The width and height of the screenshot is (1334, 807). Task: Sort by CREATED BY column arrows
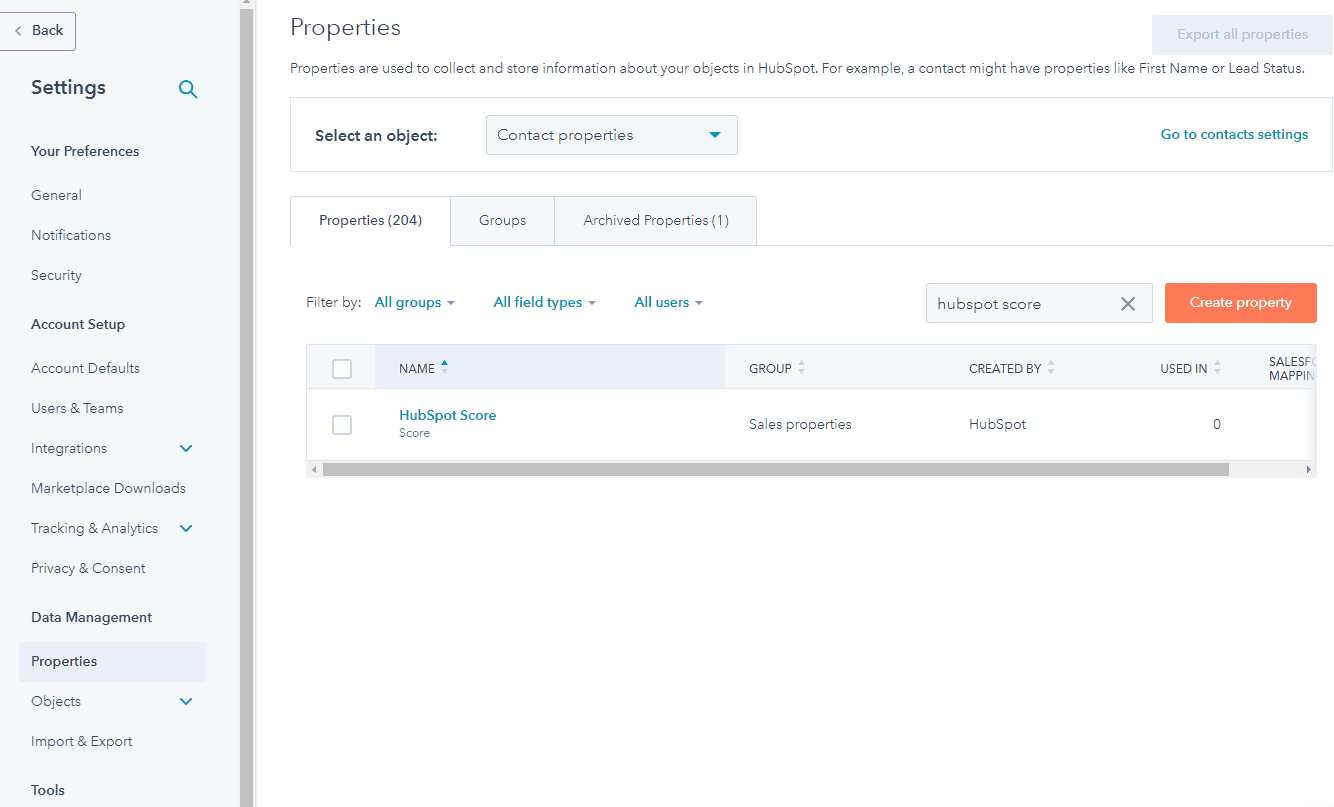tap(1052, 367)
